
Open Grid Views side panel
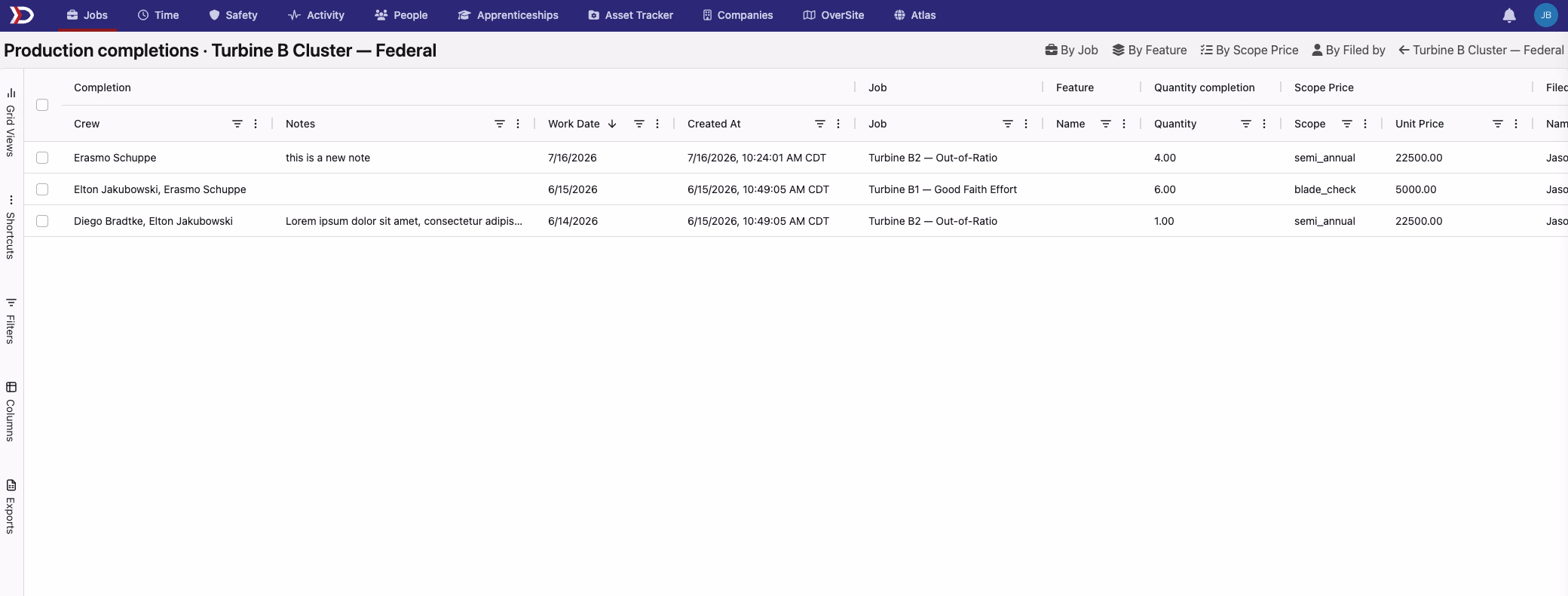pyautogui.click(x=11, y=122)
